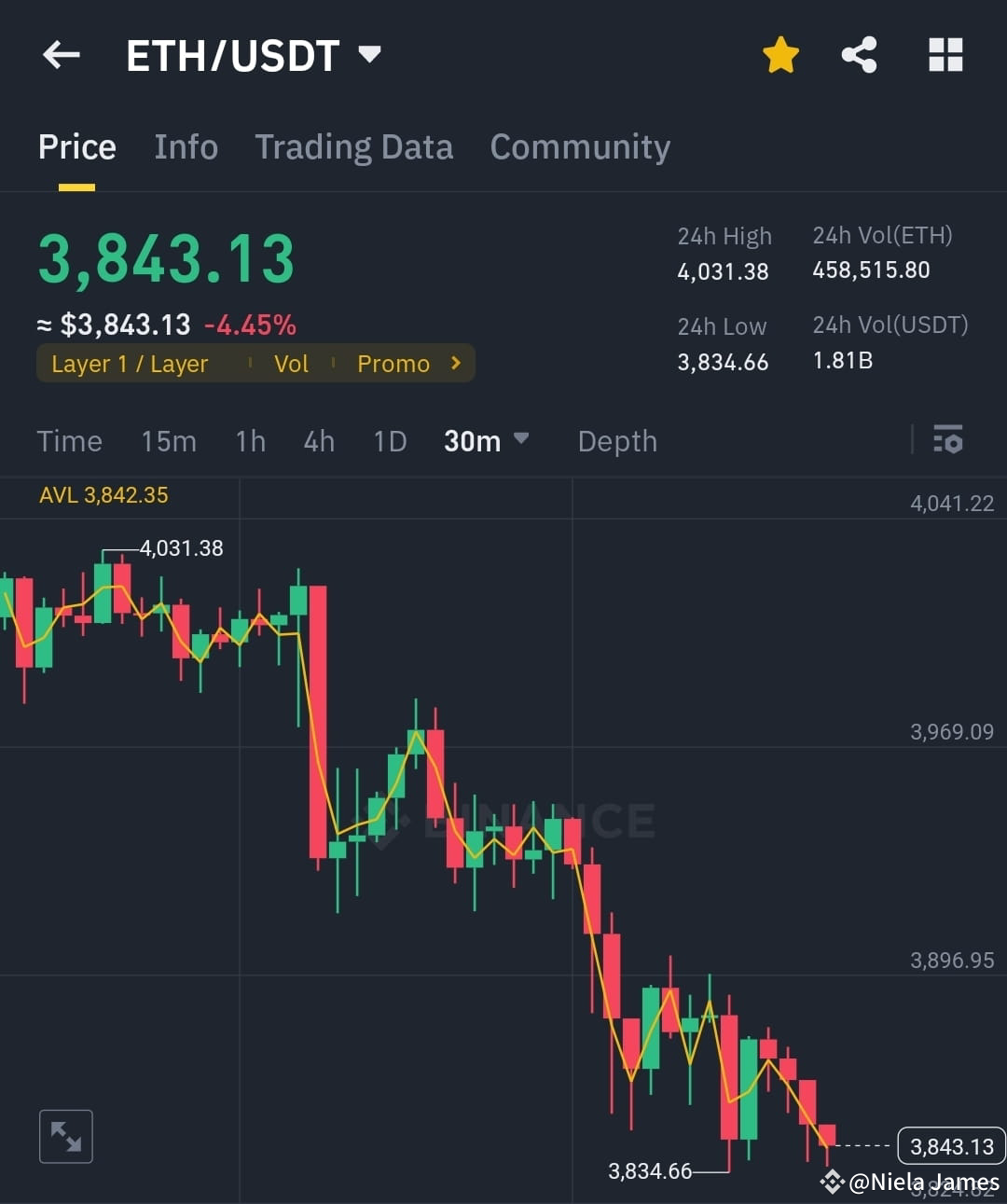Switch to the 1D timeframe
The height and width of the screenshot is (1204, 1007).
(390, 441)
